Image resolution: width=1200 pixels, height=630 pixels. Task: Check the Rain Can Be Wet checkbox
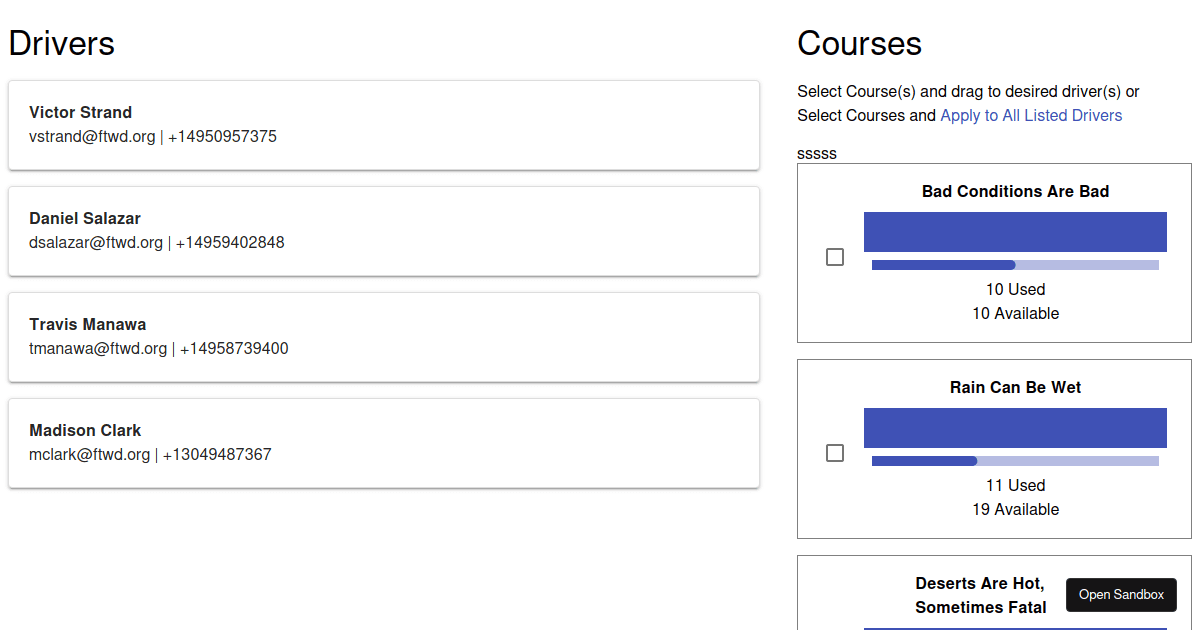click(x=835, y=453)
